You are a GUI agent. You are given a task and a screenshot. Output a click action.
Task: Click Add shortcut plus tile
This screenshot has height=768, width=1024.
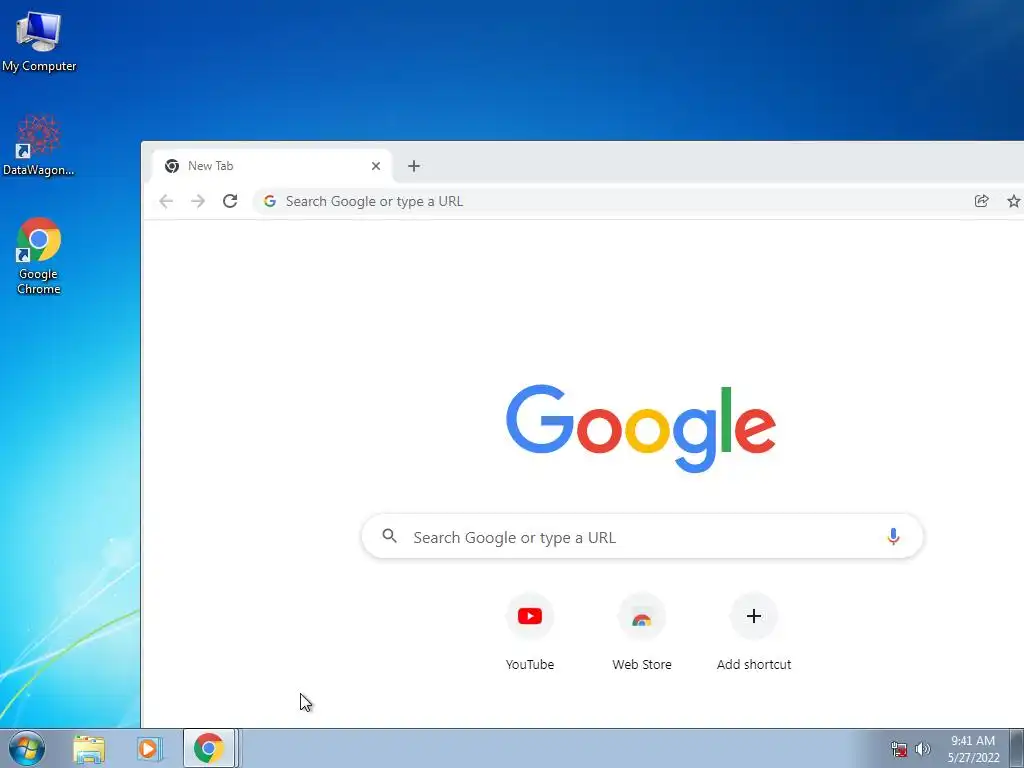tap(754, 632)
